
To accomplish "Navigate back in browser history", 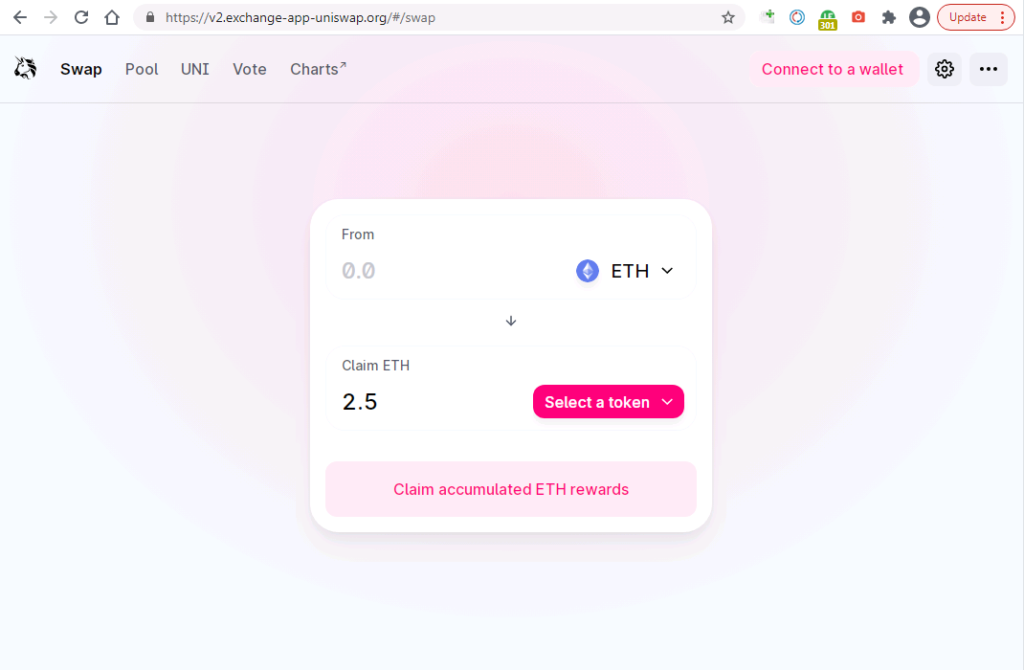I will coord(20,18).
